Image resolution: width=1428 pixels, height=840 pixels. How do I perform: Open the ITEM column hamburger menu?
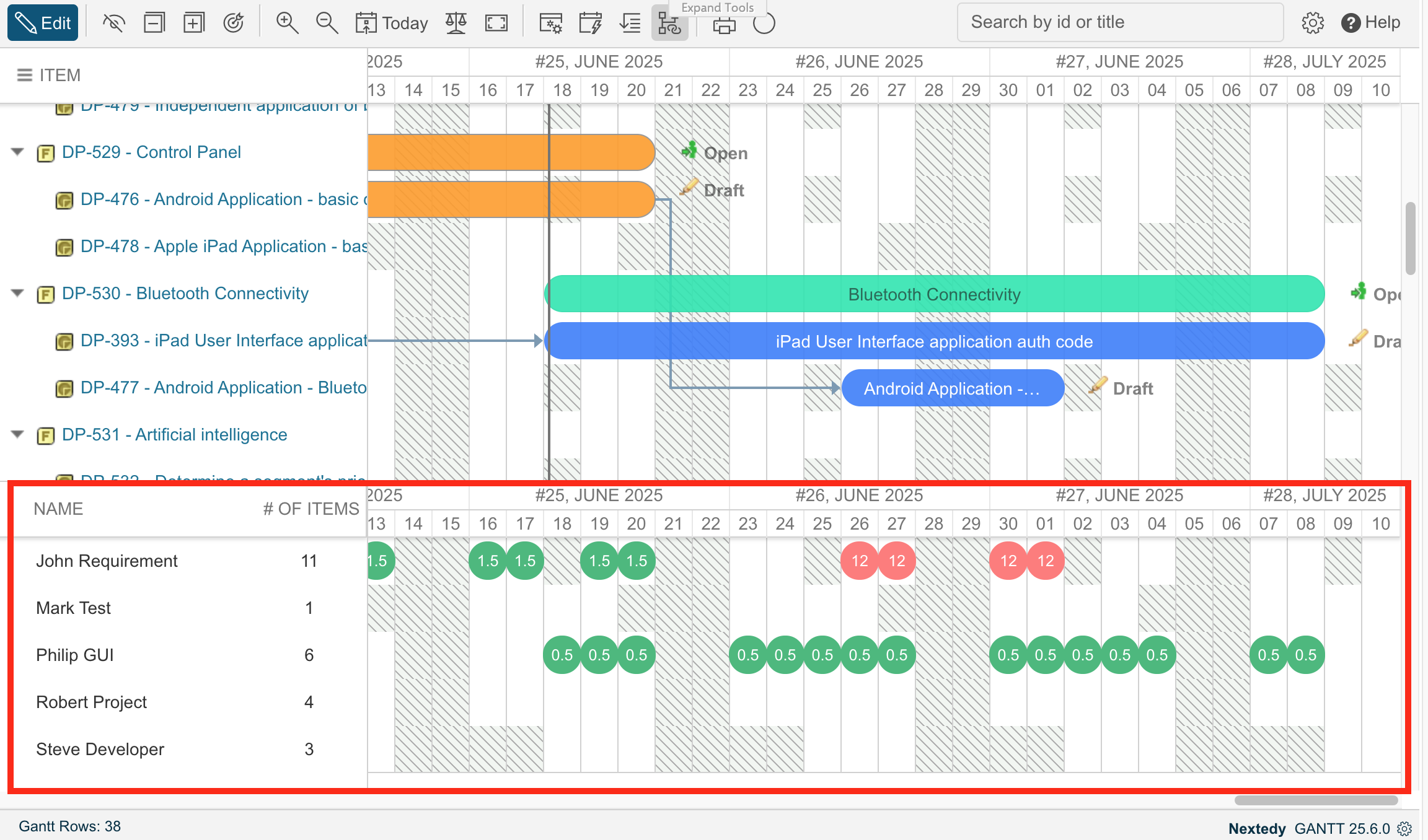click(x=24, y=75)
